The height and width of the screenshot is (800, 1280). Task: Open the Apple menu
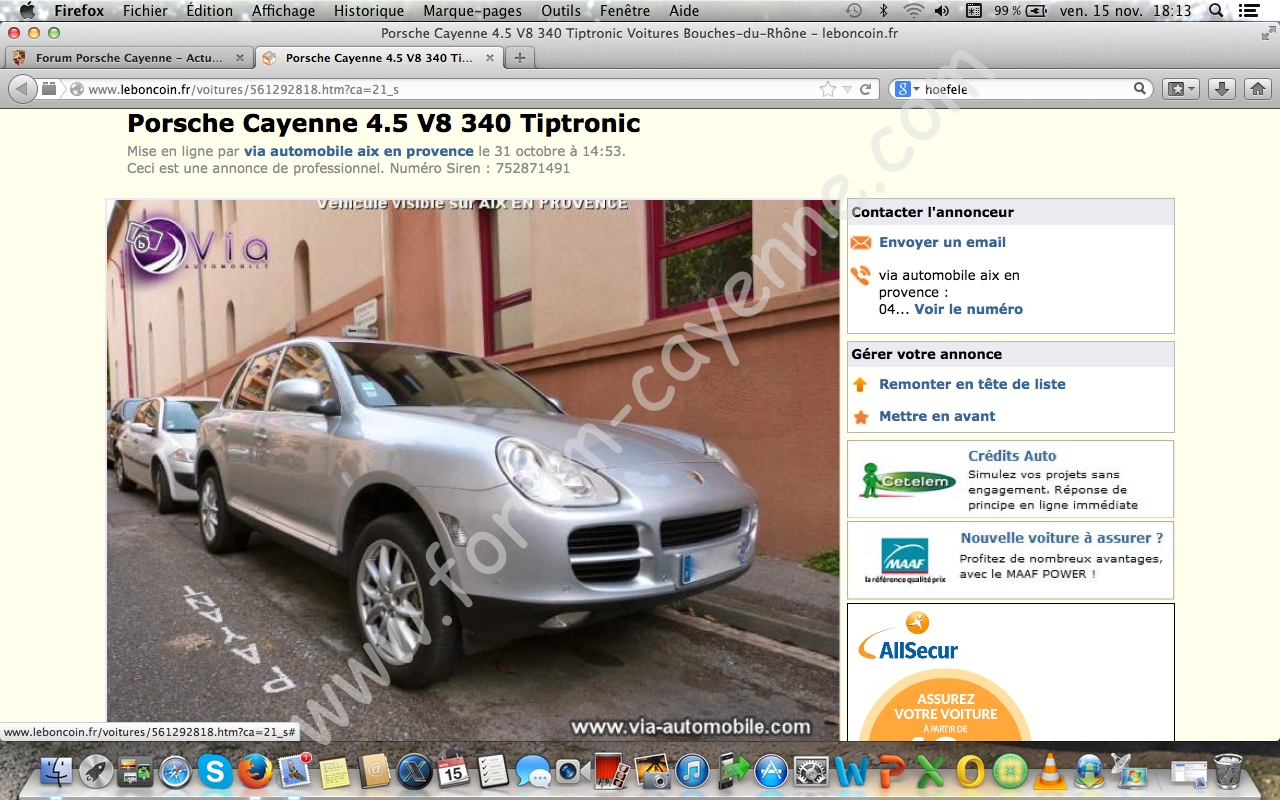(27, 11)
